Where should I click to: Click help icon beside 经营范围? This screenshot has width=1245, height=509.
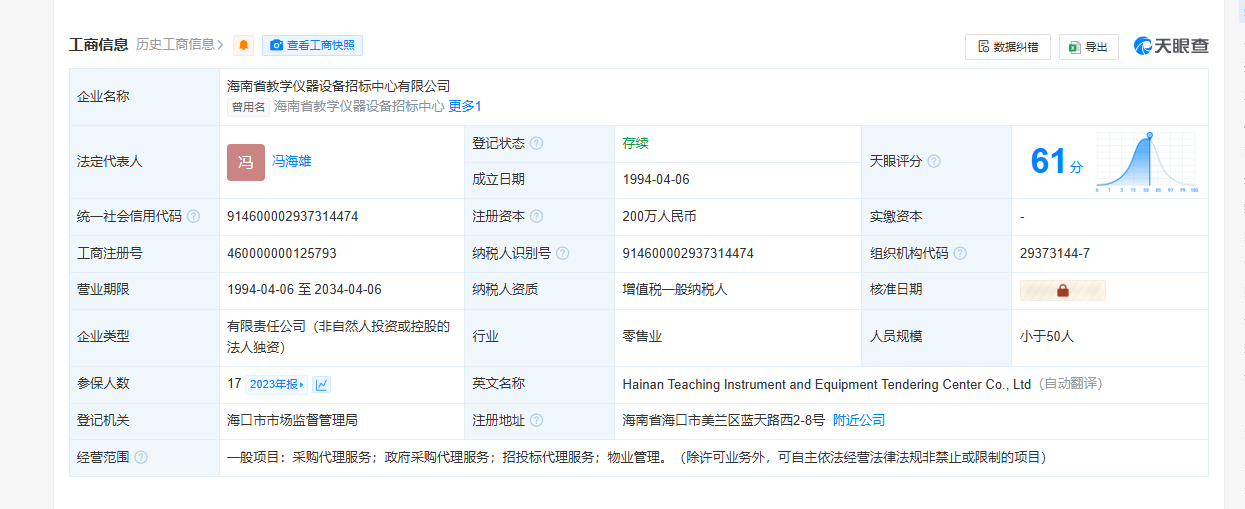click(141, 457)
